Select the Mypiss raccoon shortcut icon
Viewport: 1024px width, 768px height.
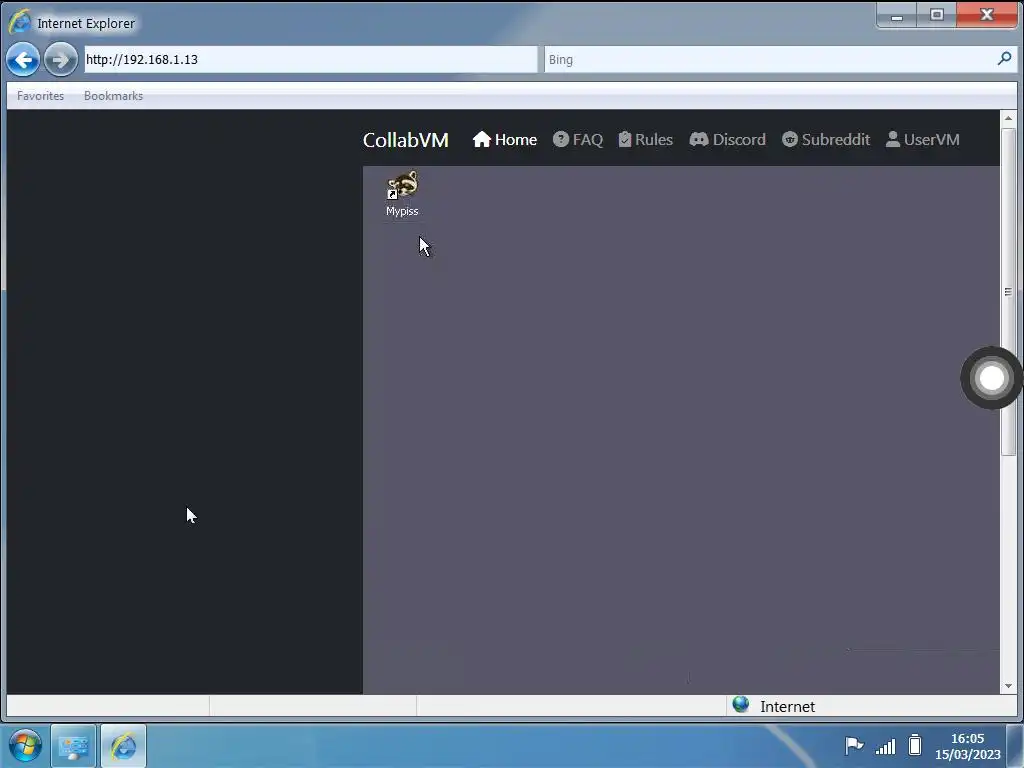point(402,193)
